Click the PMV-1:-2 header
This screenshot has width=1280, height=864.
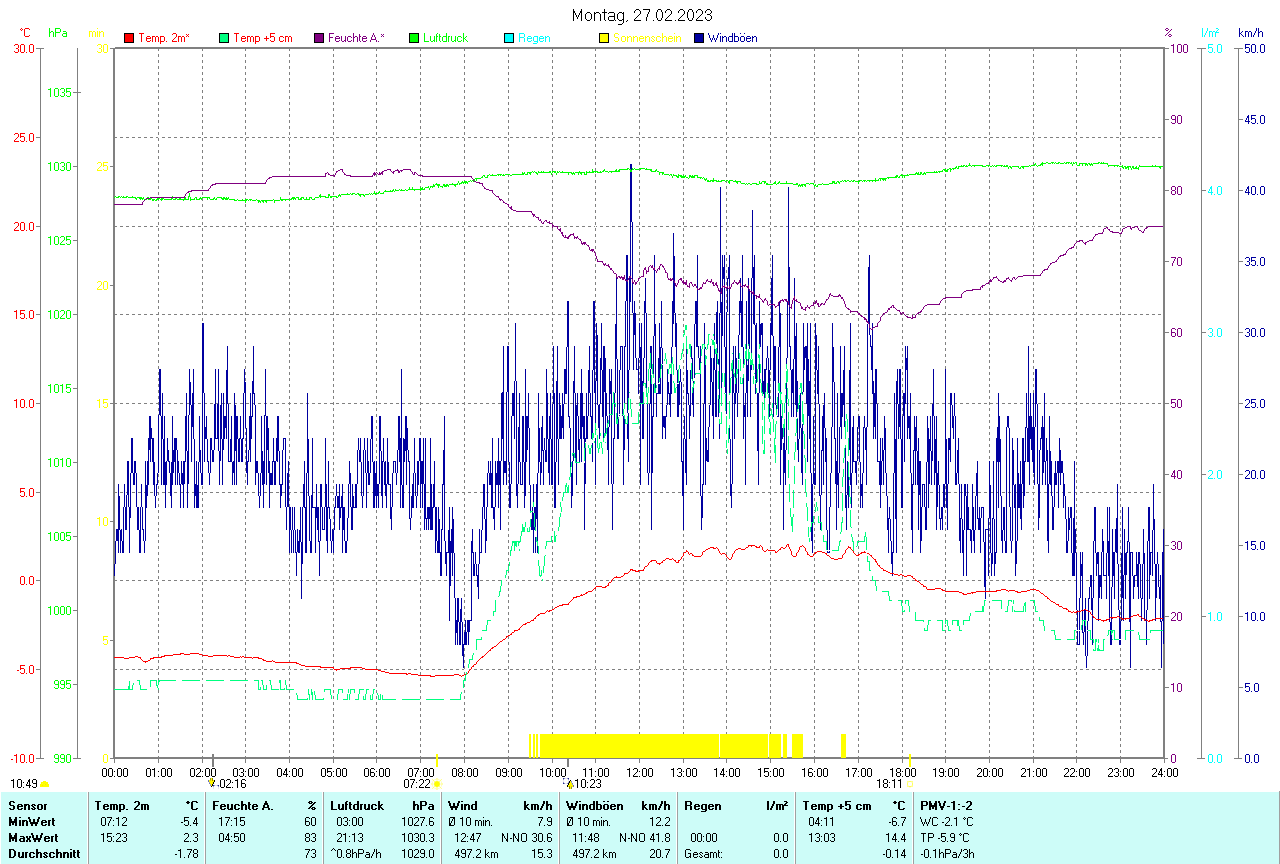pos(946,805)
